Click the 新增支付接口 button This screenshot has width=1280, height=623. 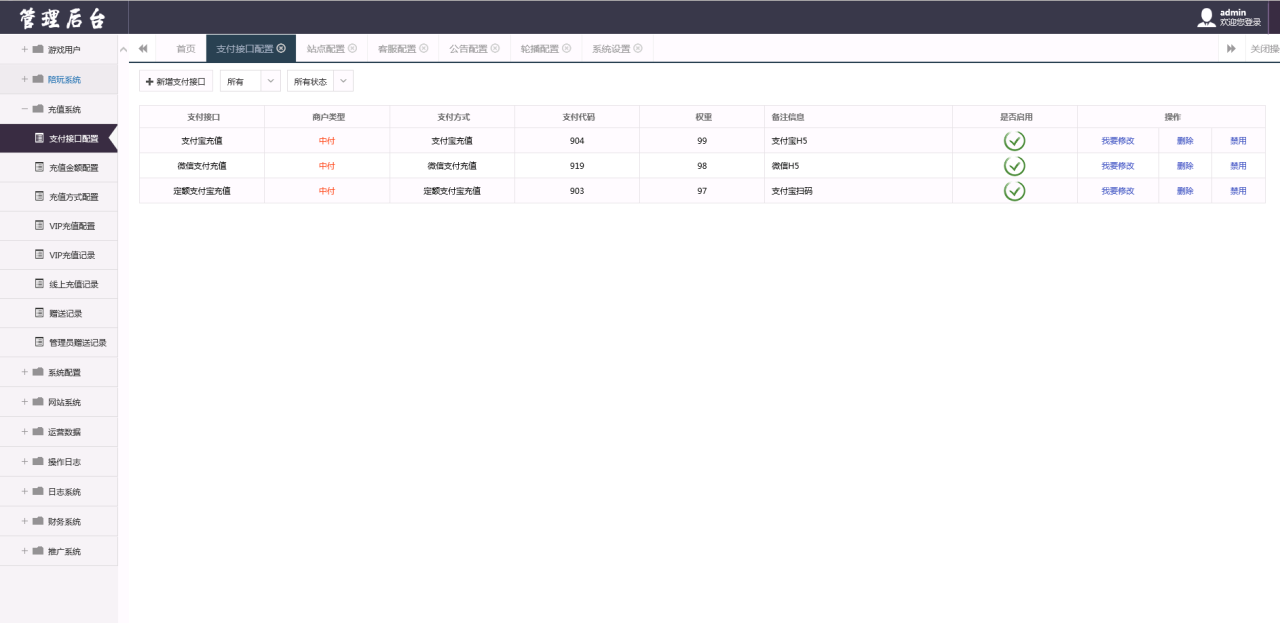point(175,81)
